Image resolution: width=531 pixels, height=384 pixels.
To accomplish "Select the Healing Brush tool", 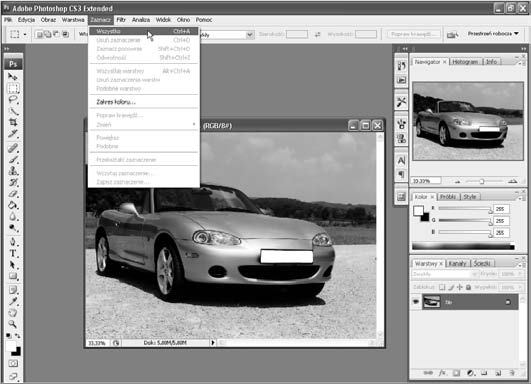I will [13, 148].
